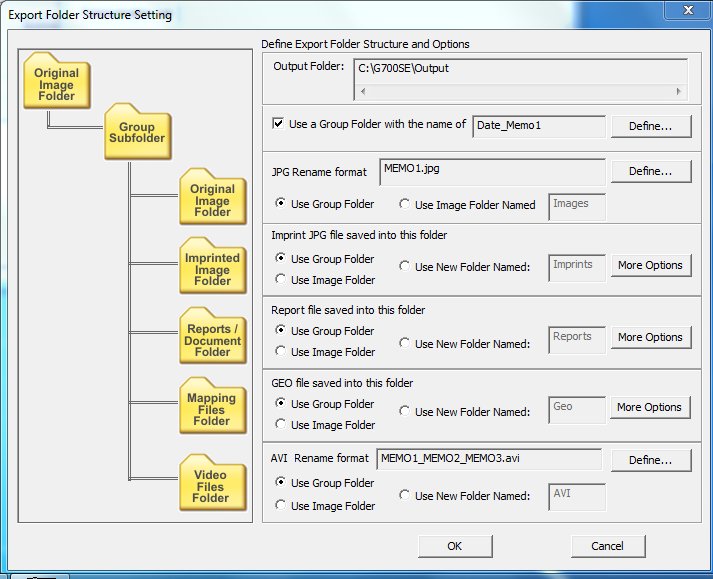Click the Reports folder name field
Screen dimensions: 713x579
[x=577, y=340]
